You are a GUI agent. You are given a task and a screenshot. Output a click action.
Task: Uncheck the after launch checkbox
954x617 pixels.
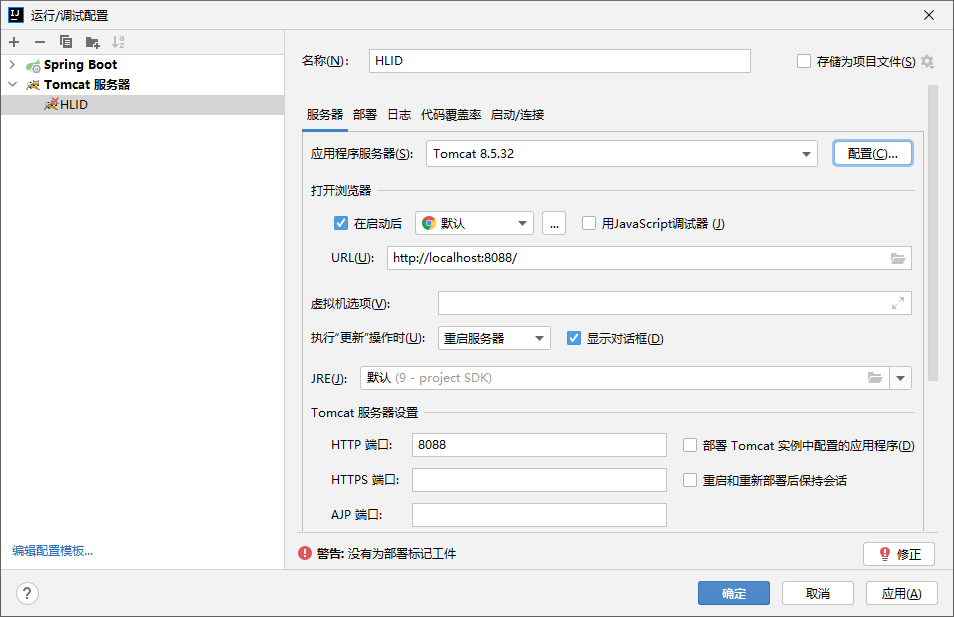[341, 223]
